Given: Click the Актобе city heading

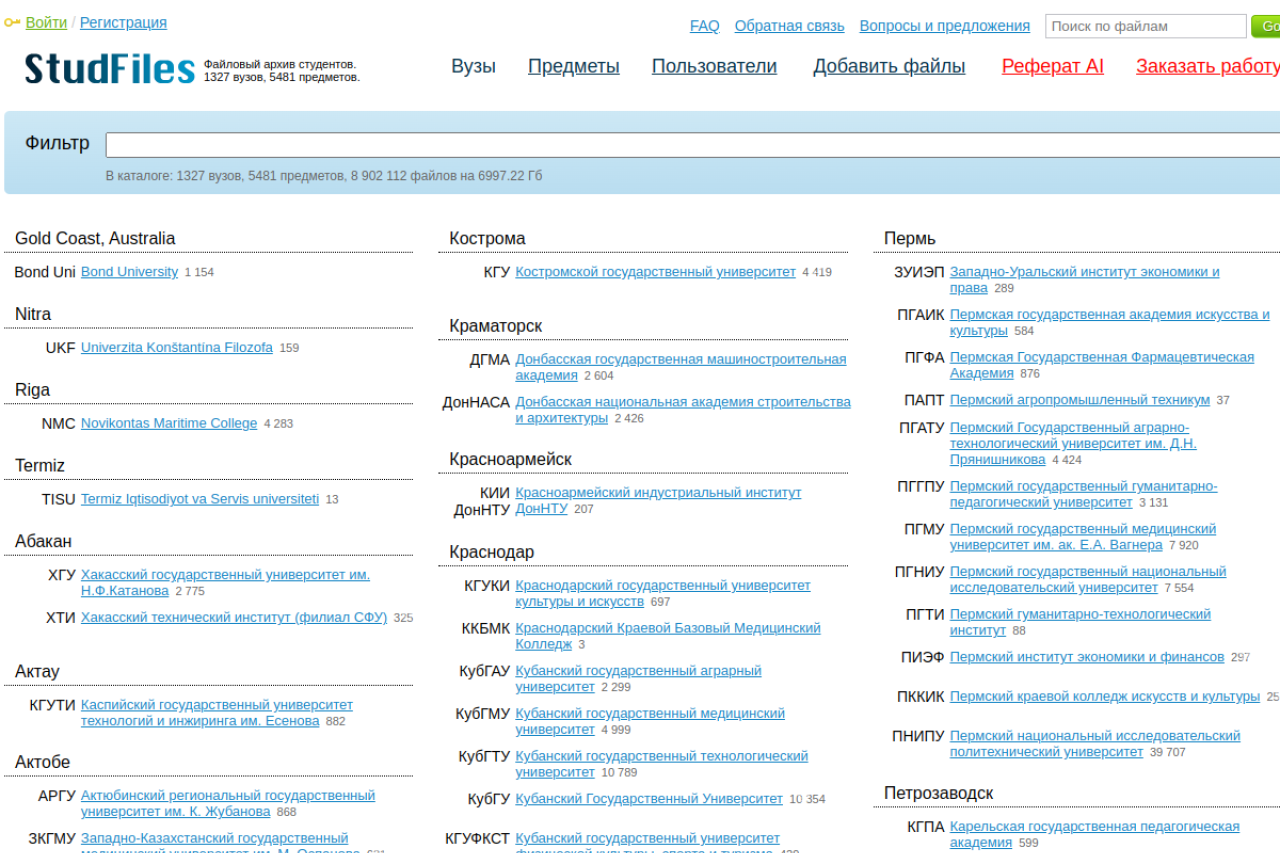Looking at the screenshot, I should [43, 762].
